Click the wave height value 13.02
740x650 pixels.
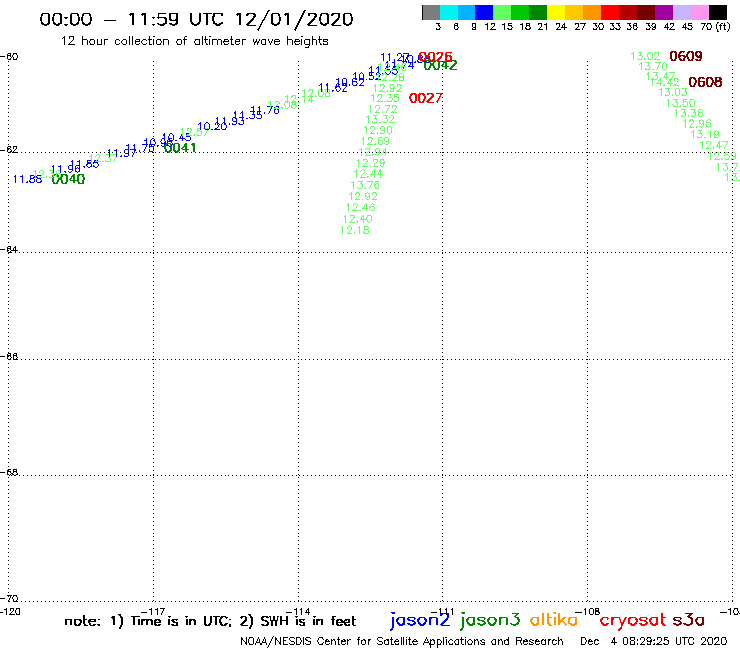645,57
